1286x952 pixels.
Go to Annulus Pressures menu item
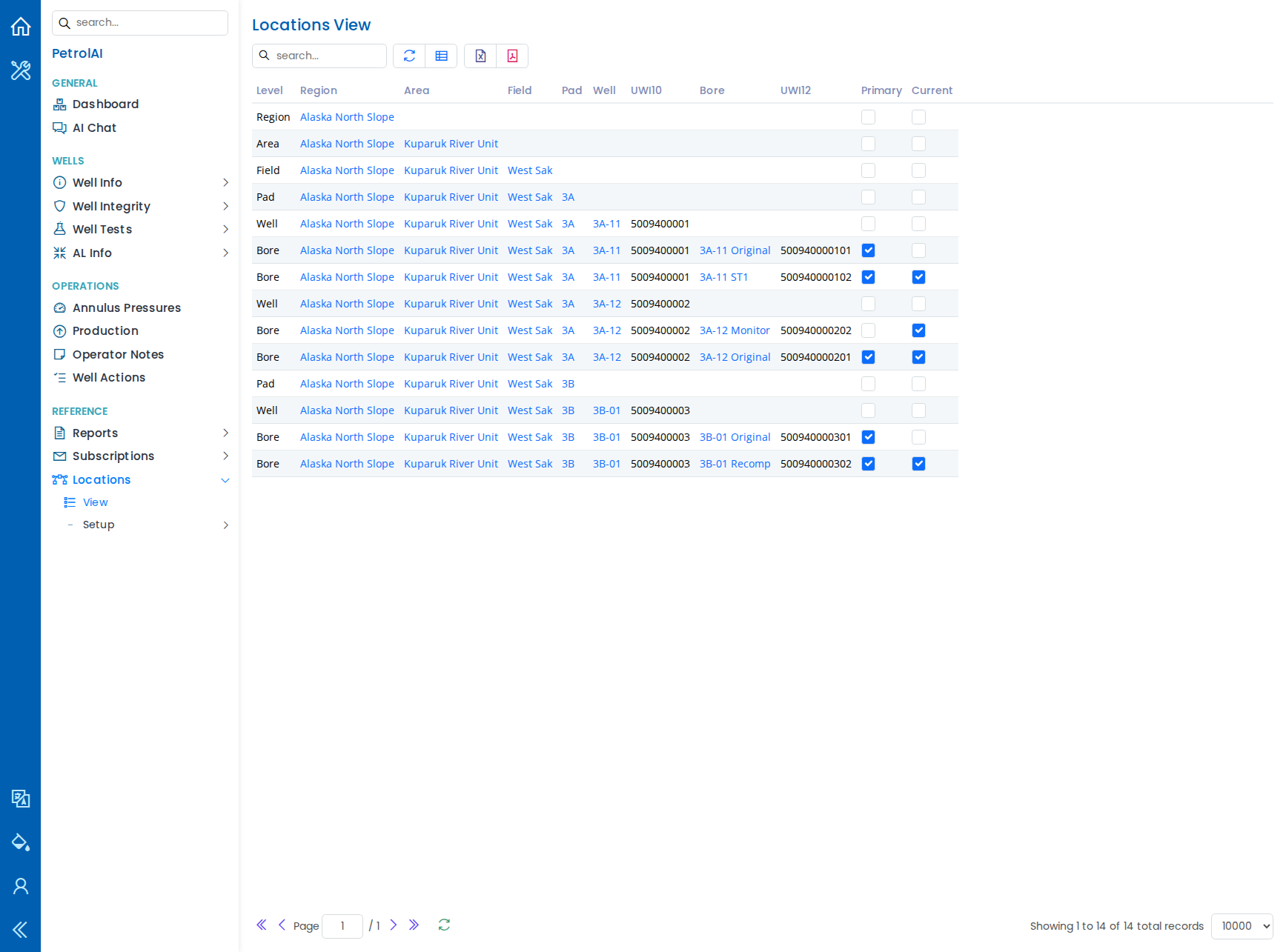pyautogui.click(x=127, y=307)
